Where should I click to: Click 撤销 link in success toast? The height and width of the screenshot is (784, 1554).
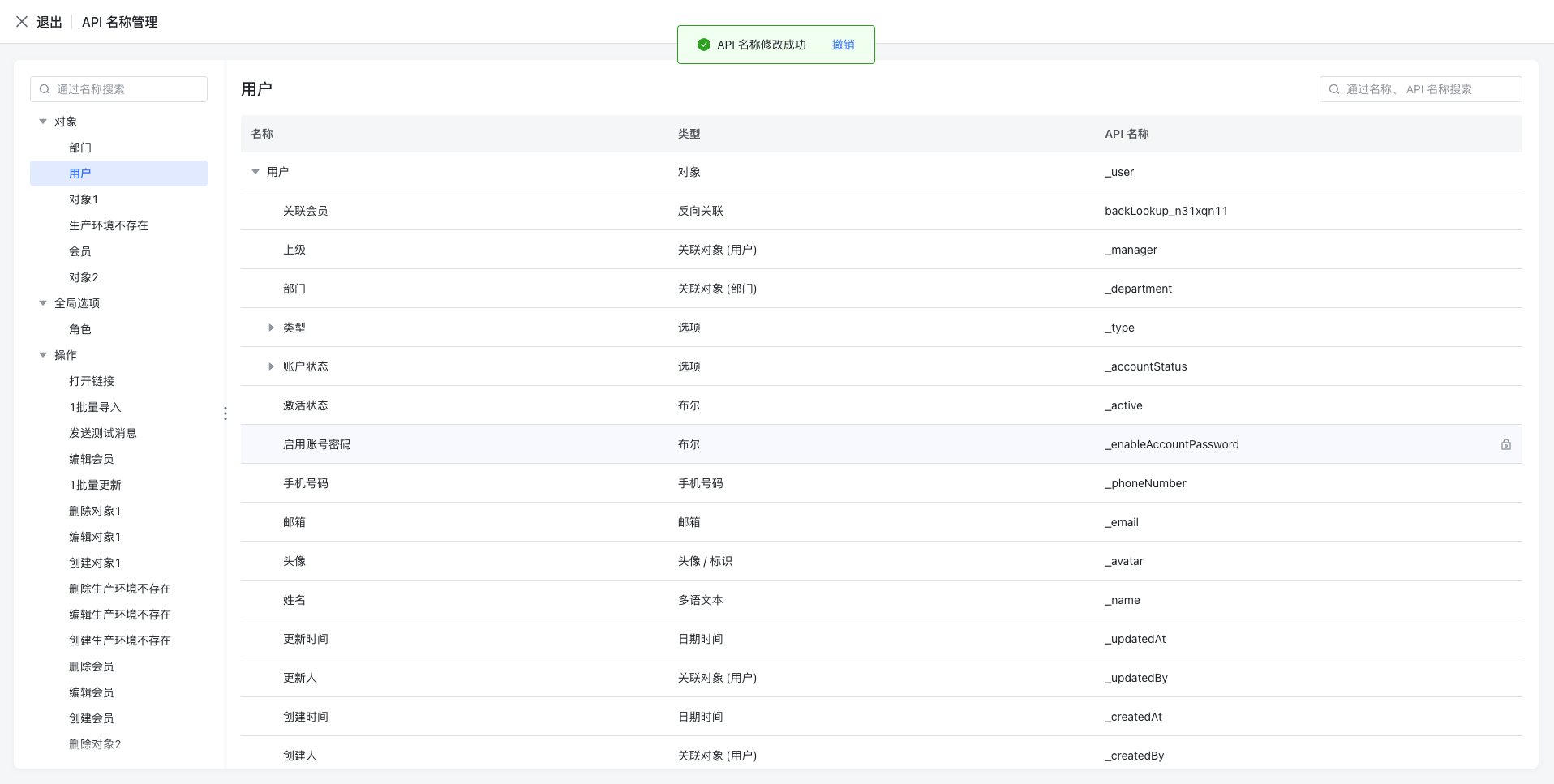843,45
